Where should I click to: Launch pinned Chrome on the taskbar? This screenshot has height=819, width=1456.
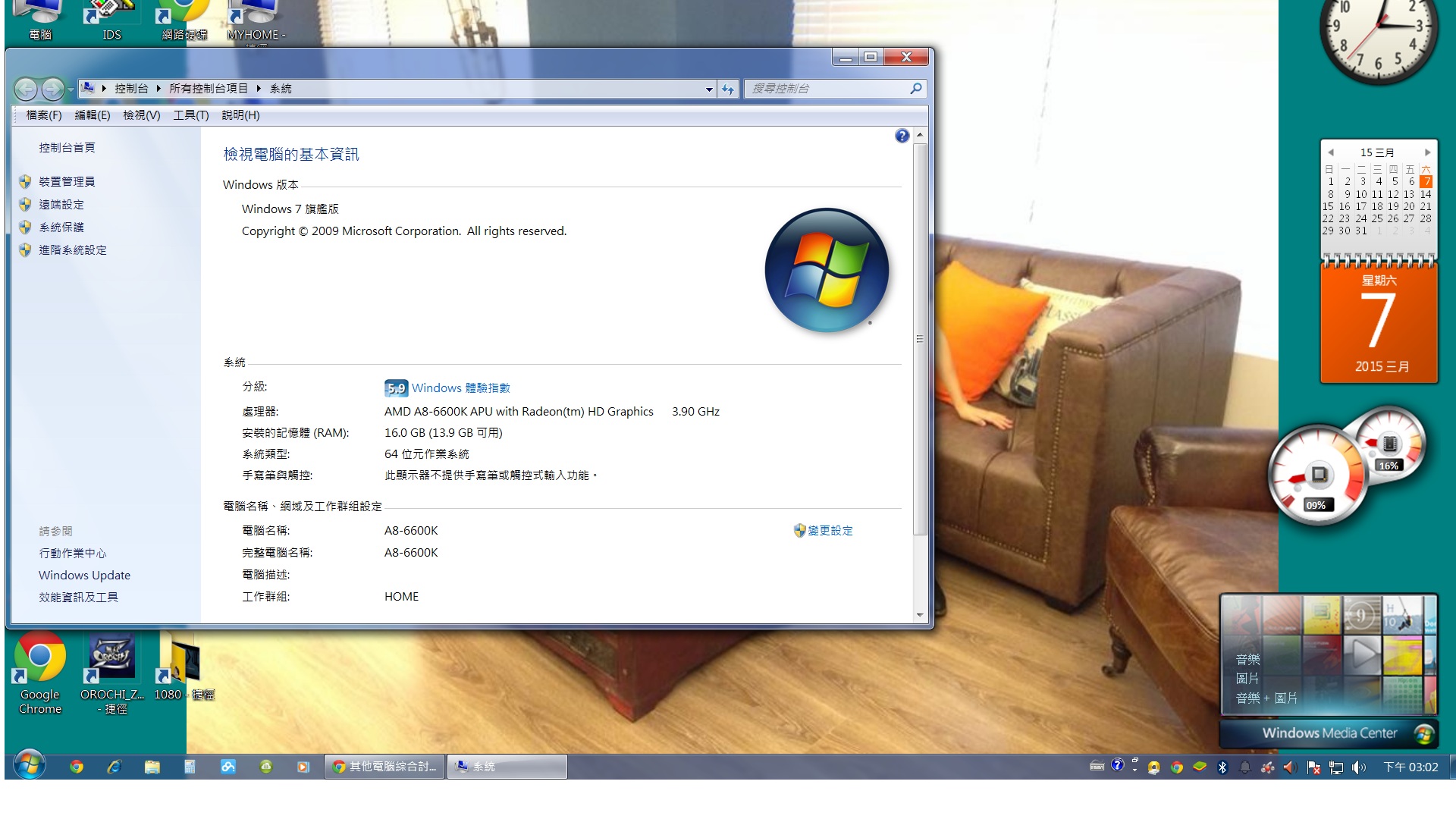tap(76, 767)
